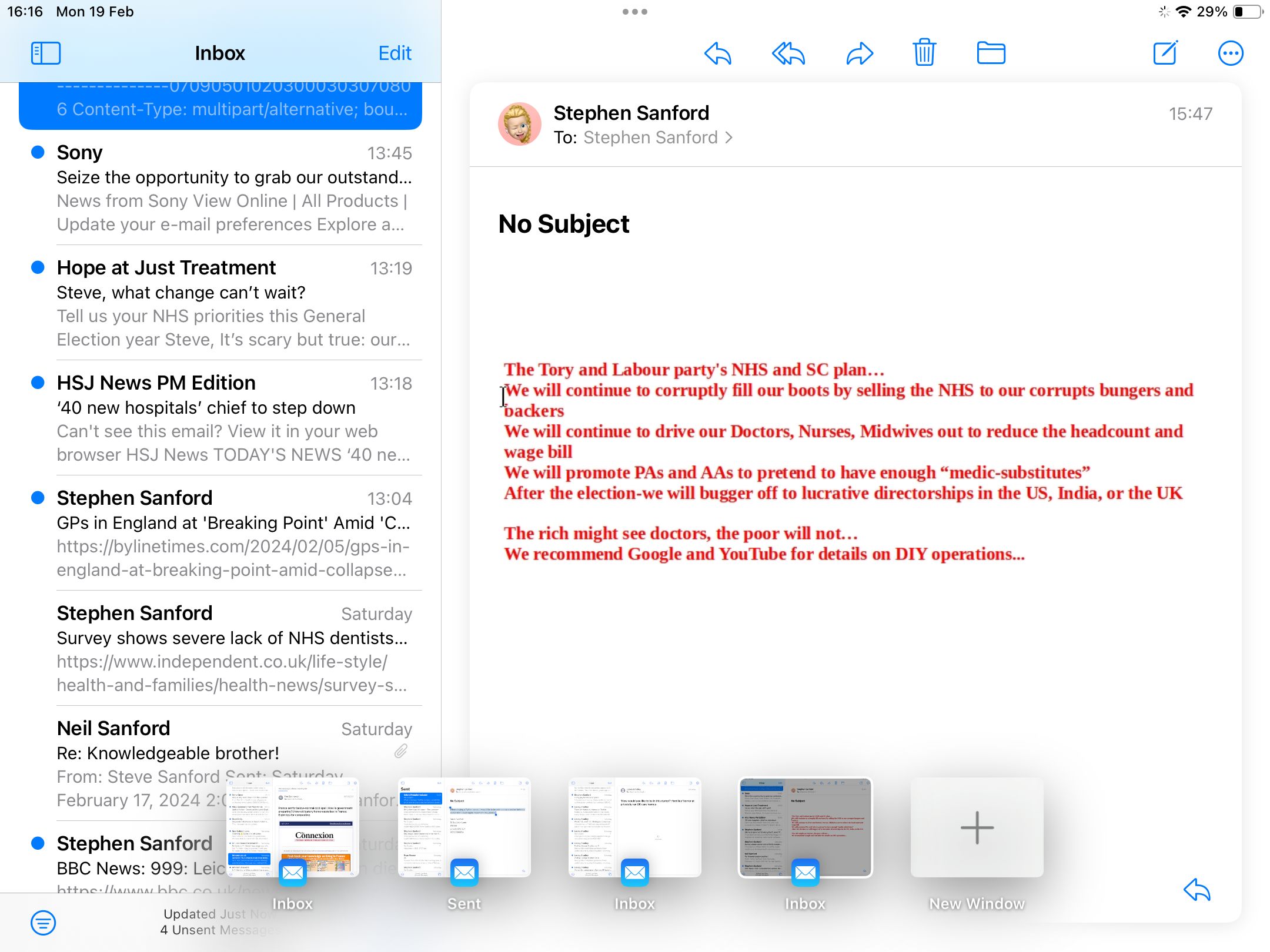This screenshot has width=1270, height=952.
Task: Tap 'Steve, what change can't wait?' subject
Action: (181, 293)
